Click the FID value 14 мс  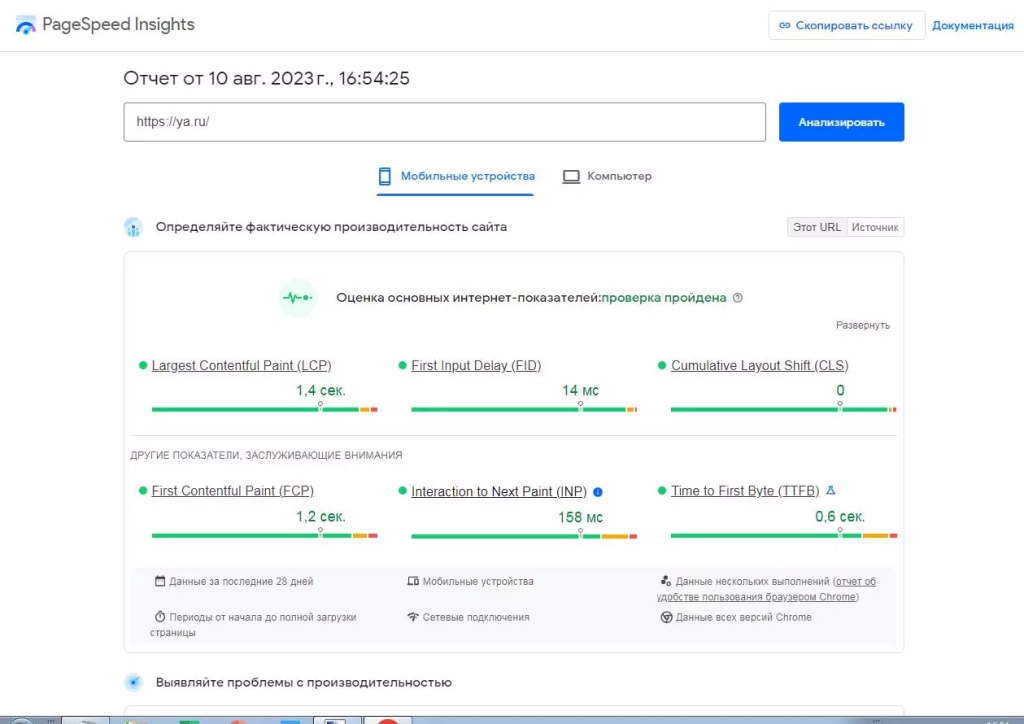pyautogui.click(x=581, y=390)
